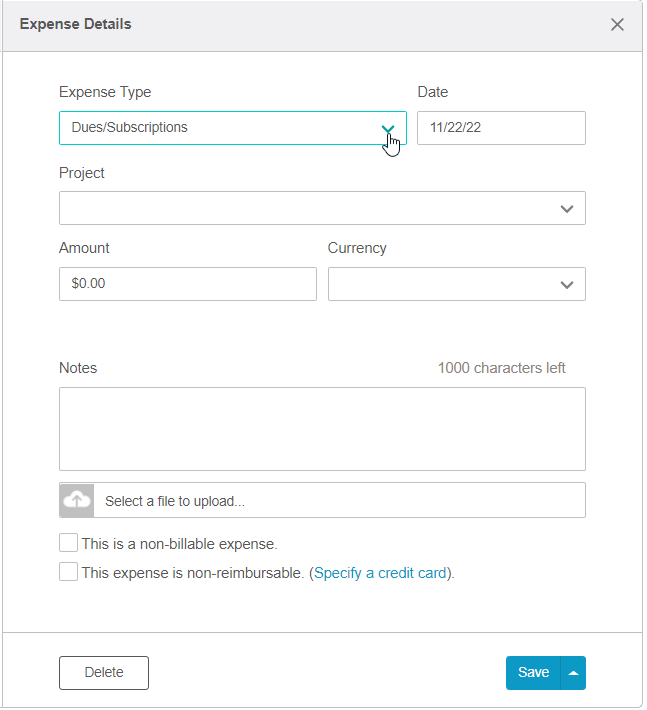The width and height of the screenshot is (647, 710).
Task: Open the Project dropdown arrow
Action: click(567, 209)
